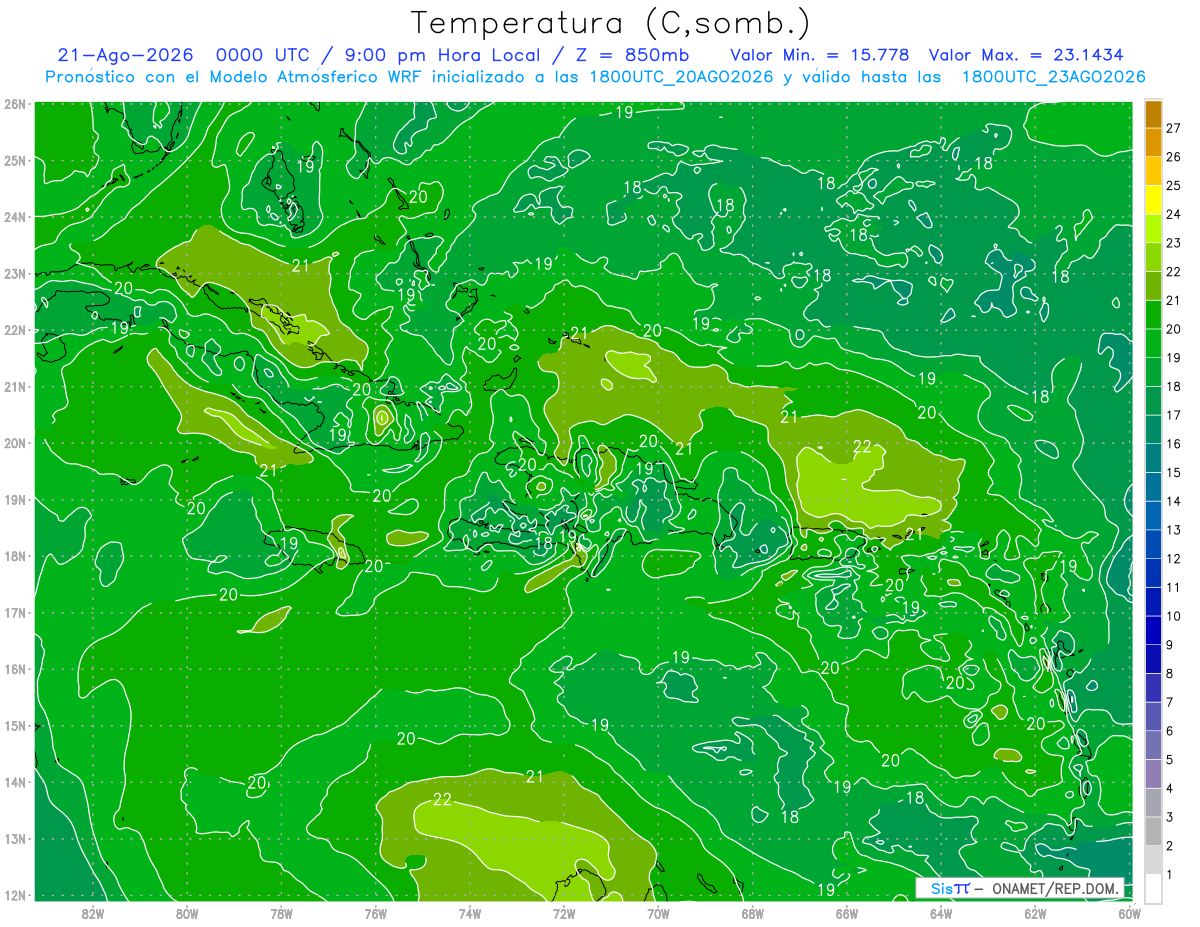Click the 74W longitude axis label

coord(470,913)
